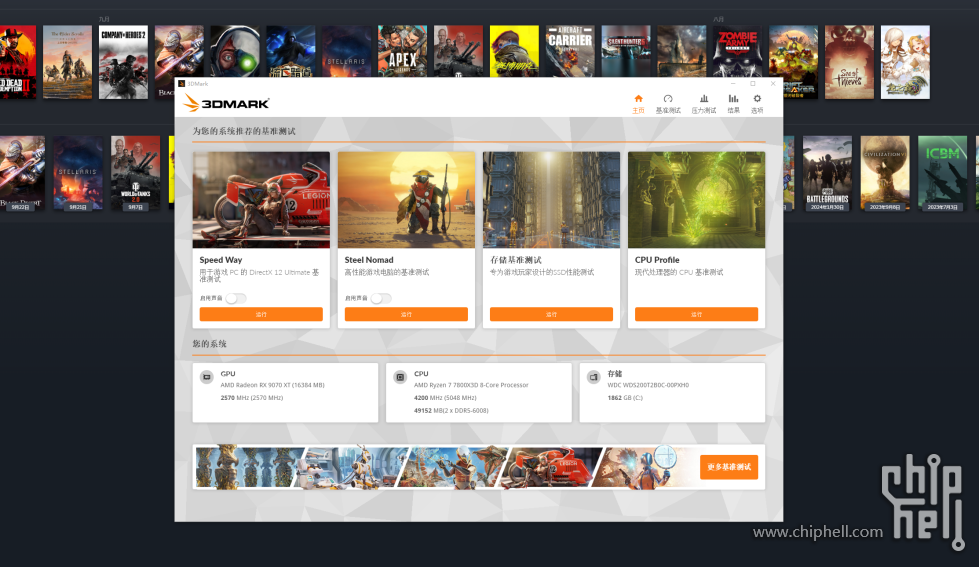Click the CPU chip icon in system info
The image size is (979, 567).
point(400,378)
